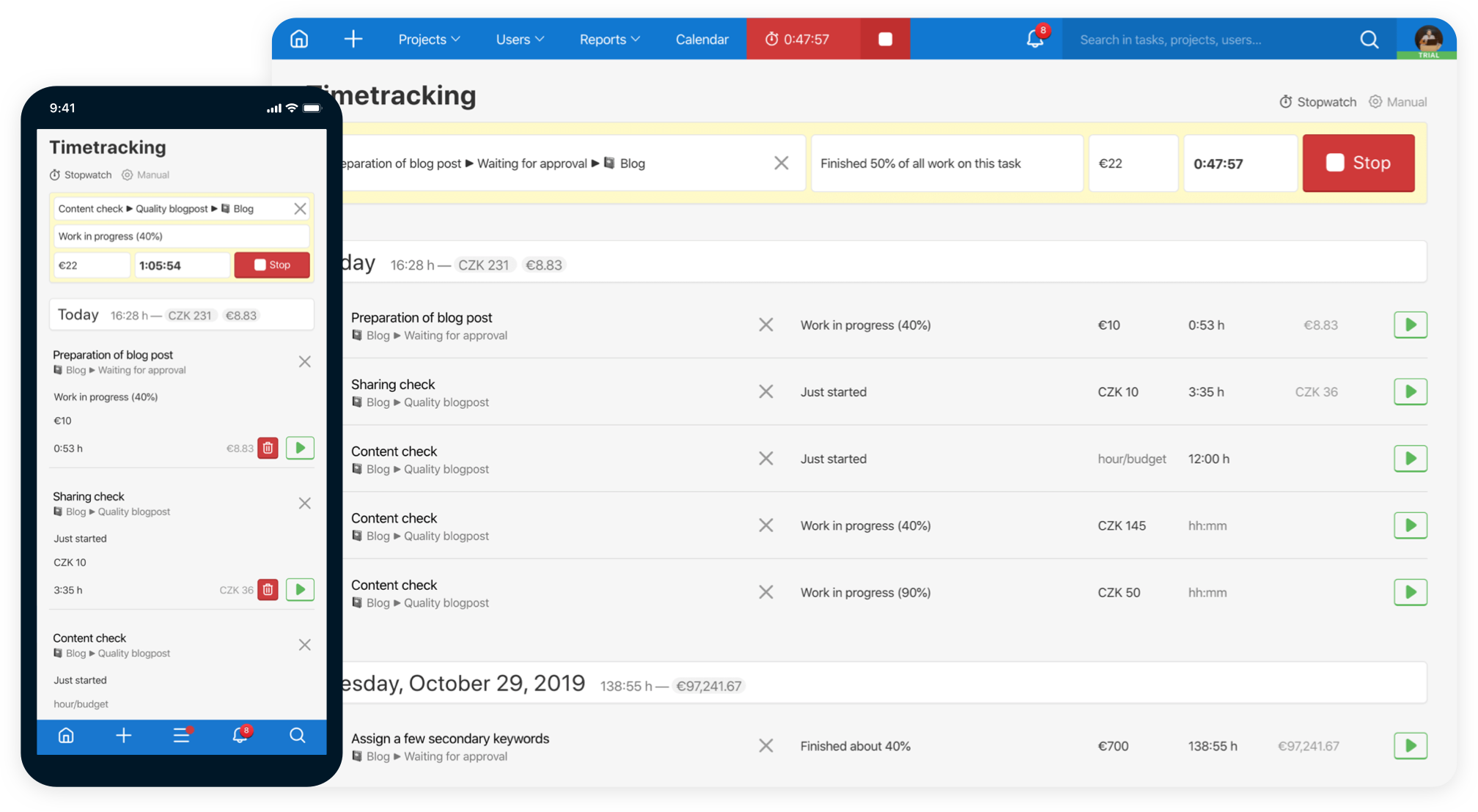Expand the Reports dropdown menu

[x=609, y=39]
